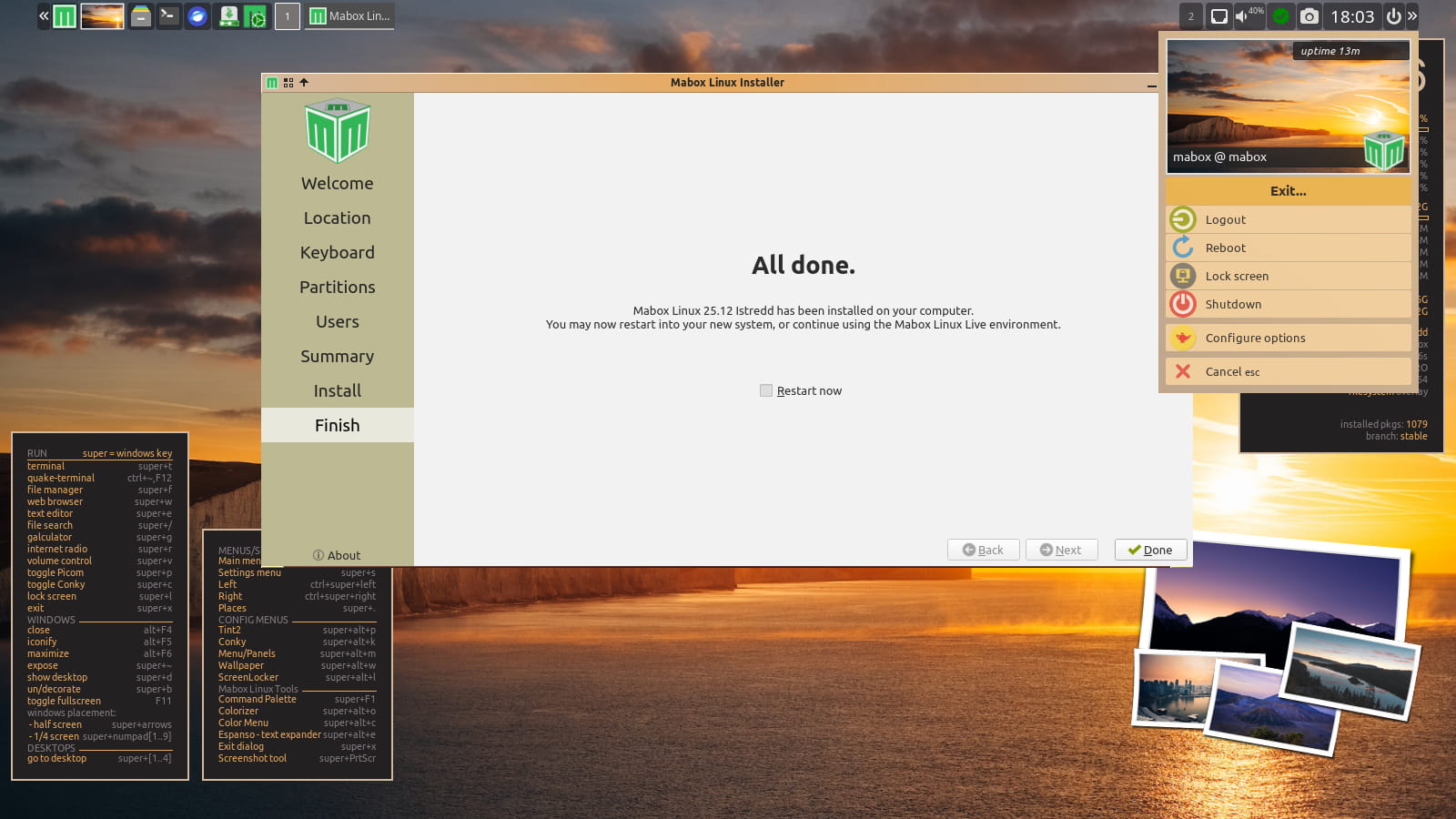Expand the right panel double-arrow menu

[x=1412, y=16]
